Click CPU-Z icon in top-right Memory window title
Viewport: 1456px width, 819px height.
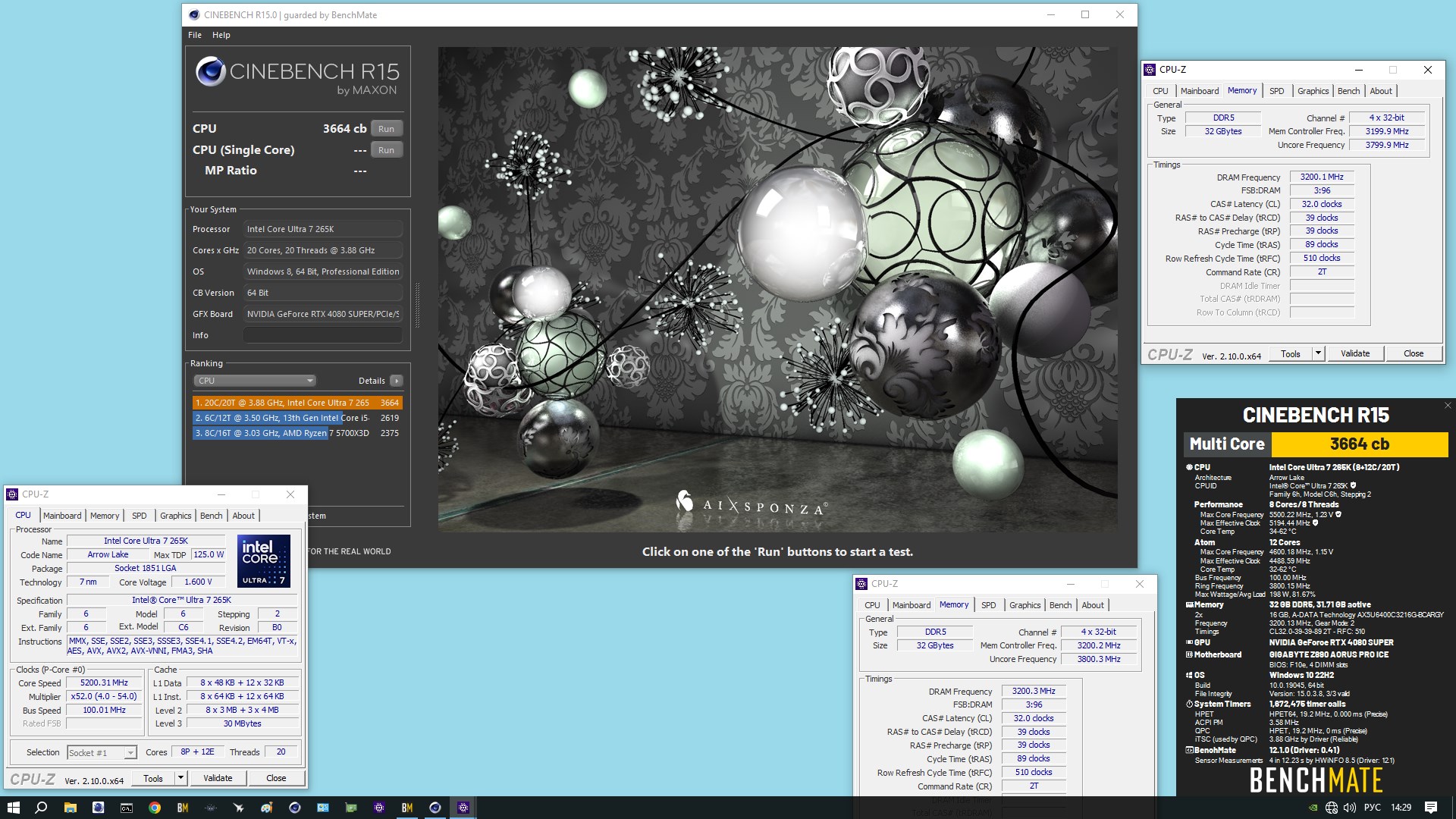[x=1150, y=70]
